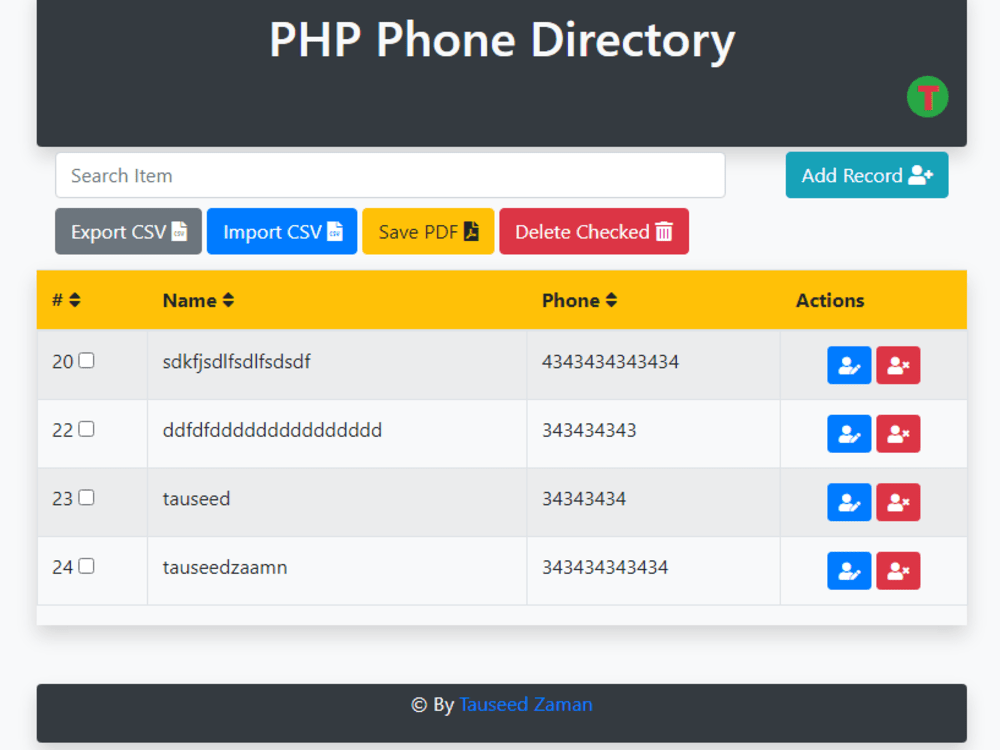Check the box for row 24
This screenshot has height=750, width=1000.
(x=86, y=566)
